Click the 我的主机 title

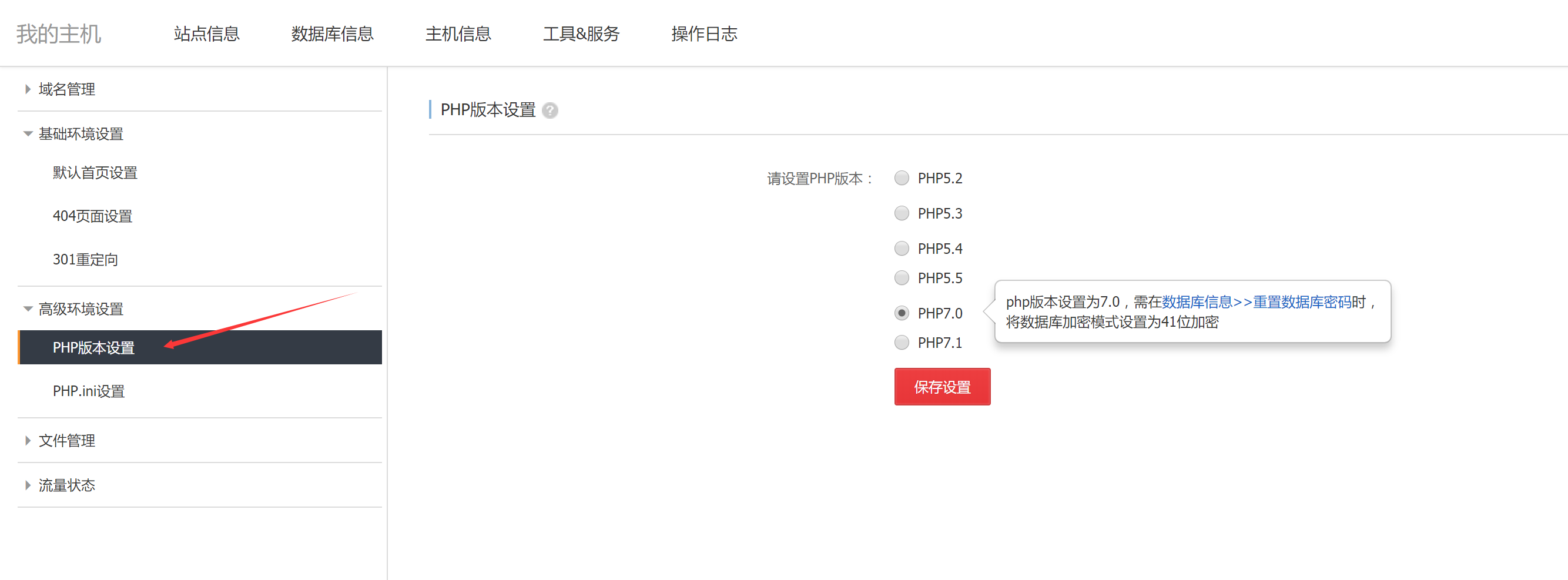[x=58, y=33]
